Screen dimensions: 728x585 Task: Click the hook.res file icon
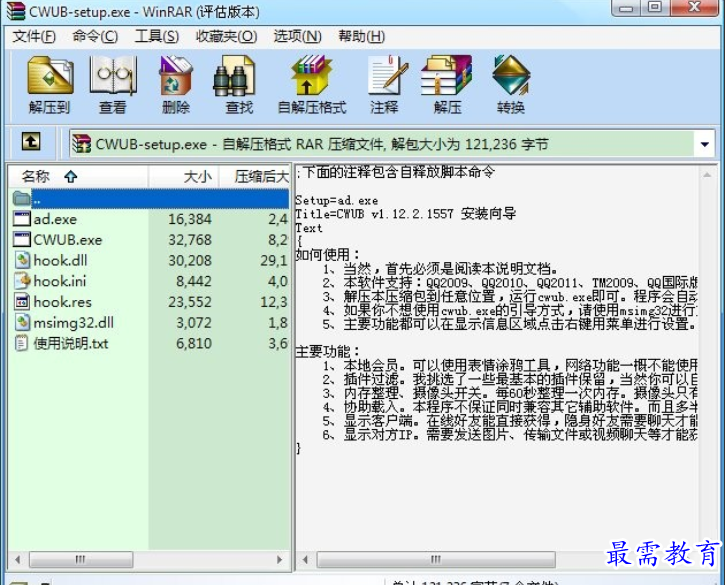22,302
